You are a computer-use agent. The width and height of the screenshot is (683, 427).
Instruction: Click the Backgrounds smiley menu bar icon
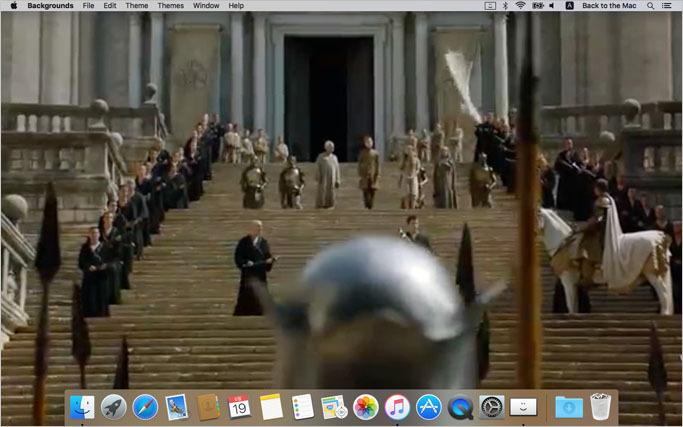(490, 6)
